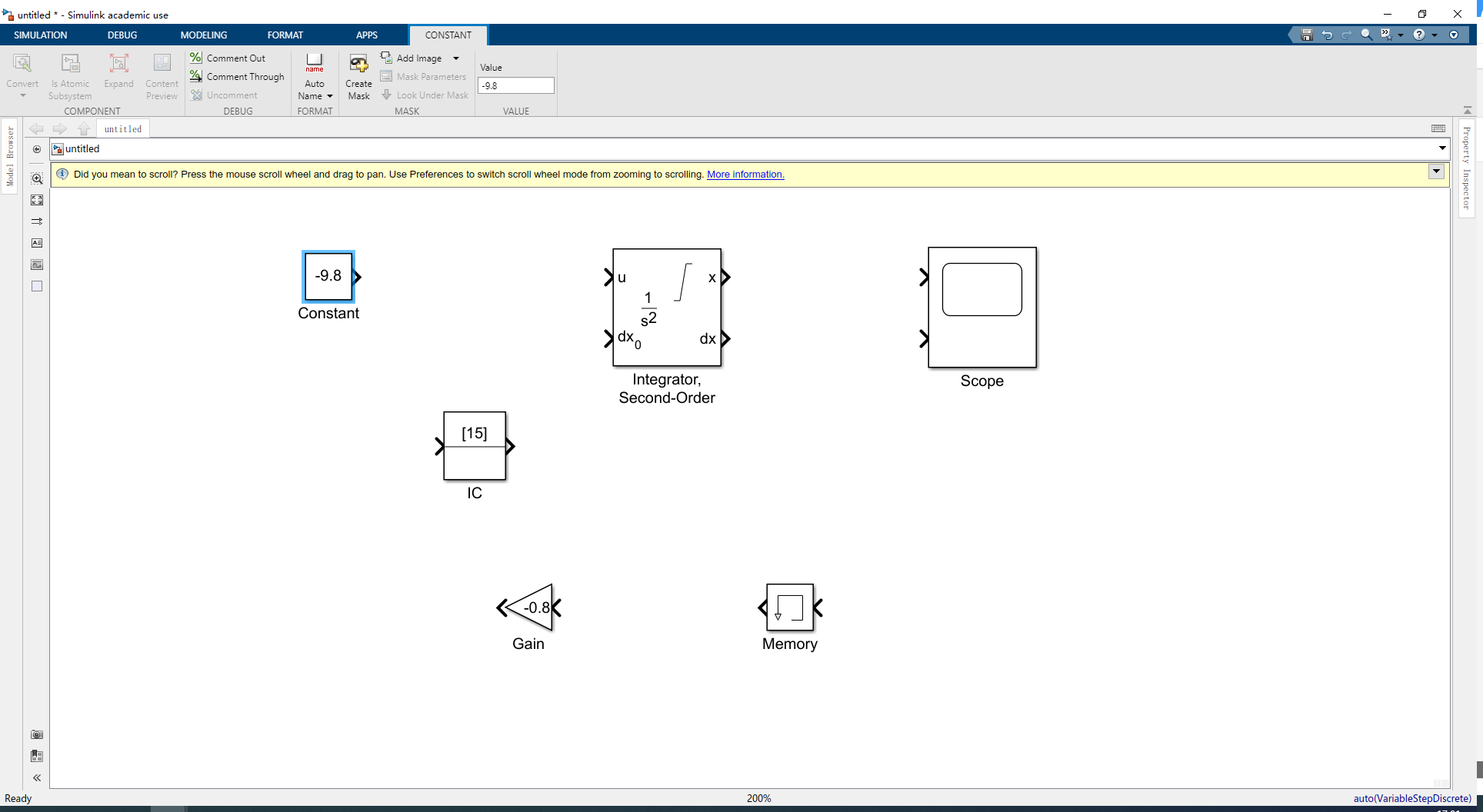Viewport: 1483px width, 812px height.
Task: Open the address bar dropdown arrow
Action: pos(1442,148)
